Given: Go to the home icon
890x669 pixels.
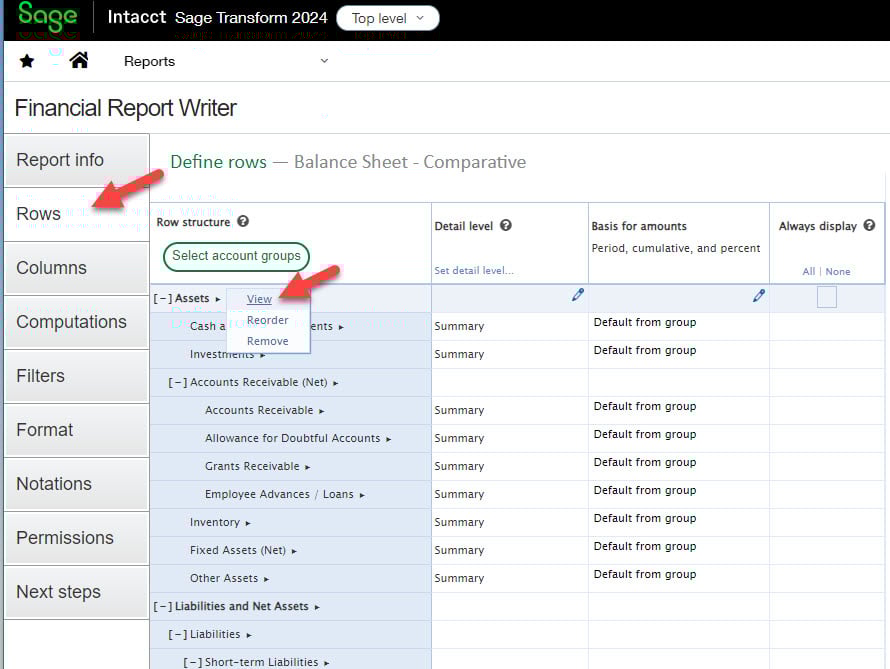Looking at the screenshot, I should tap(79, 61).
